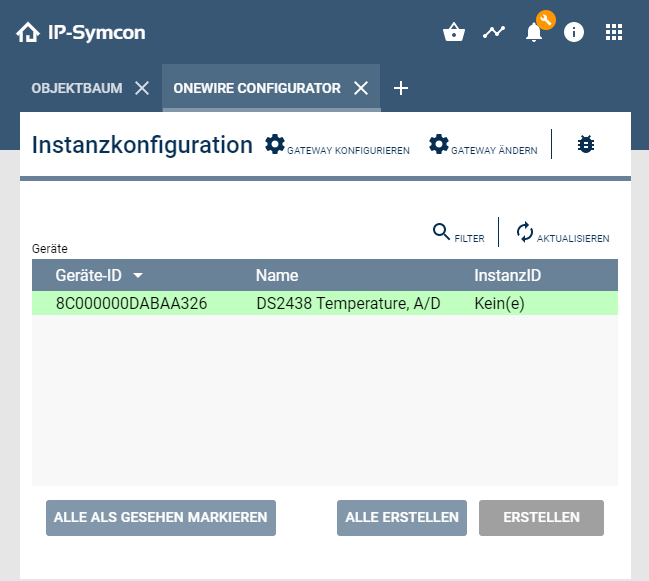Image resolution: width=649 pixels, height=581 pixels.
Task: Open the Filter search tool
Action: [442, 232]
